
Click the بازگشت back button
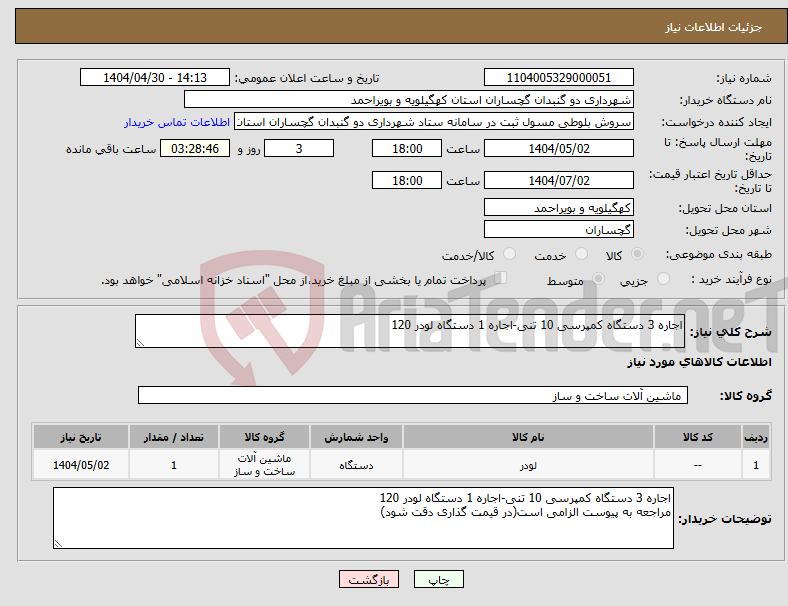[369, 579]
